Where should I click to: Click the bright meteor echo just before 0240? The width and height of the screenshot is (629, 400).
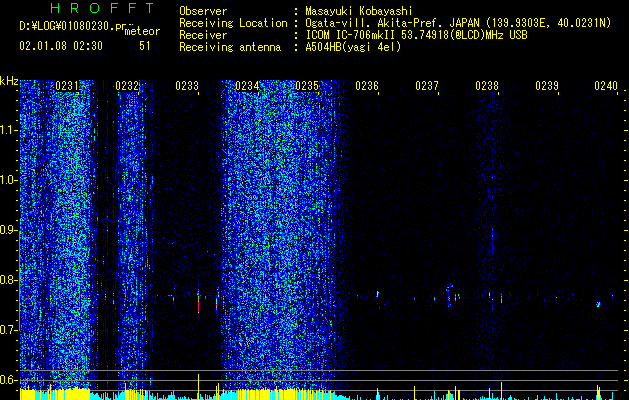coord(599,304)
